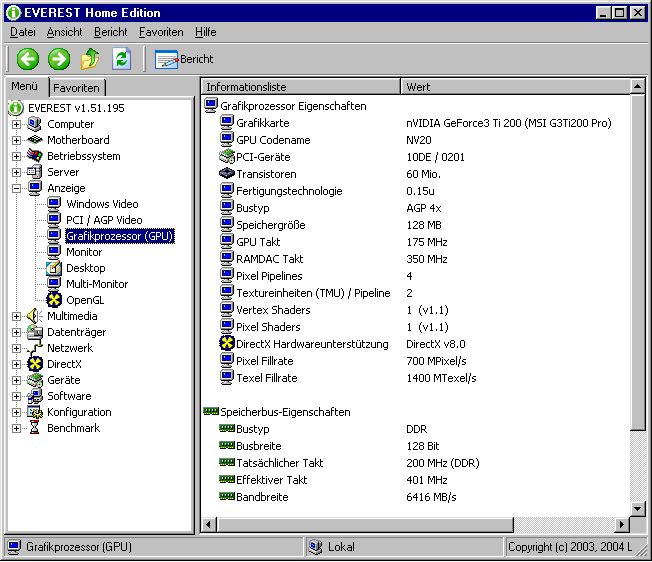Open the Ansicht menu

64,32
